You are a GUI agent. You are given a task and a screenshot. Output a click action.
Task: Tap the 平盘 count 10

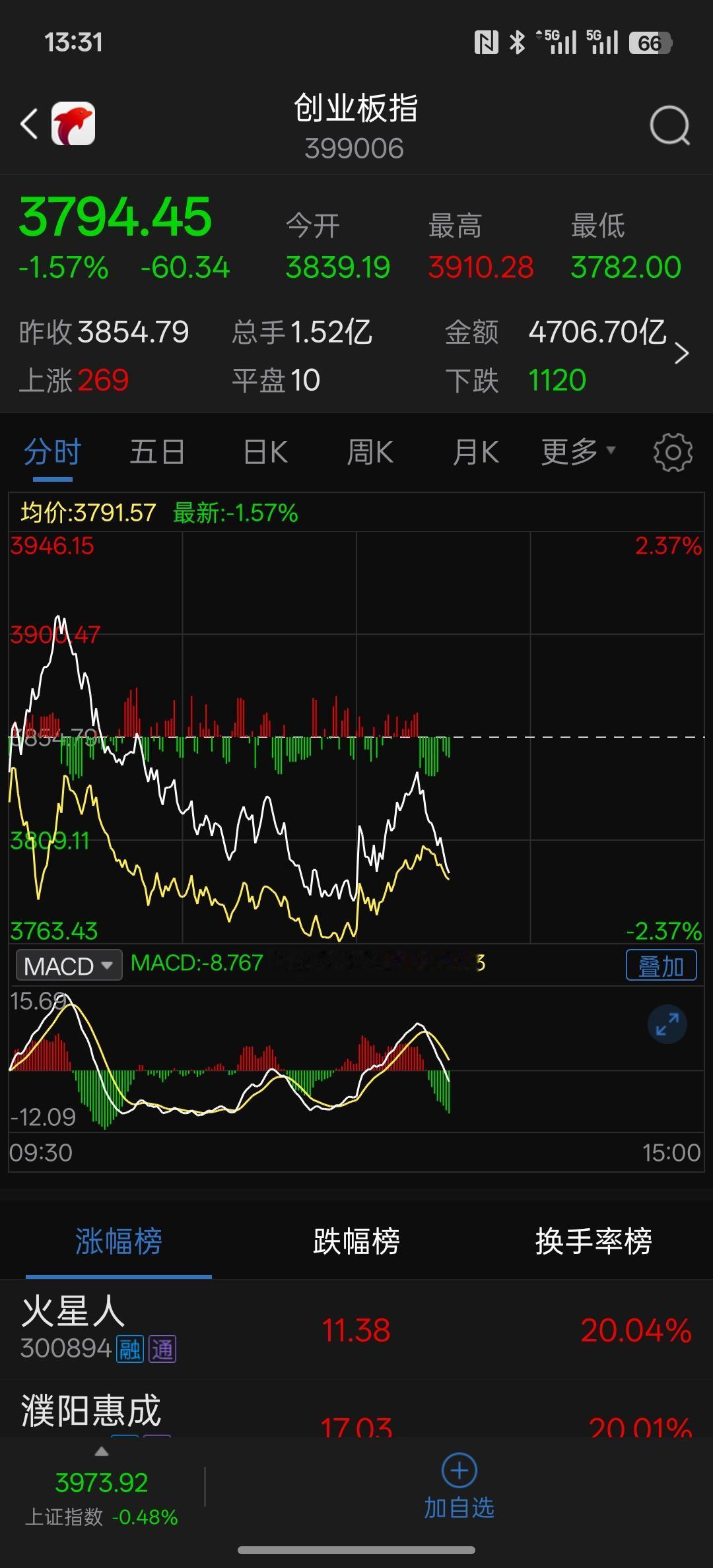point(305,380)
